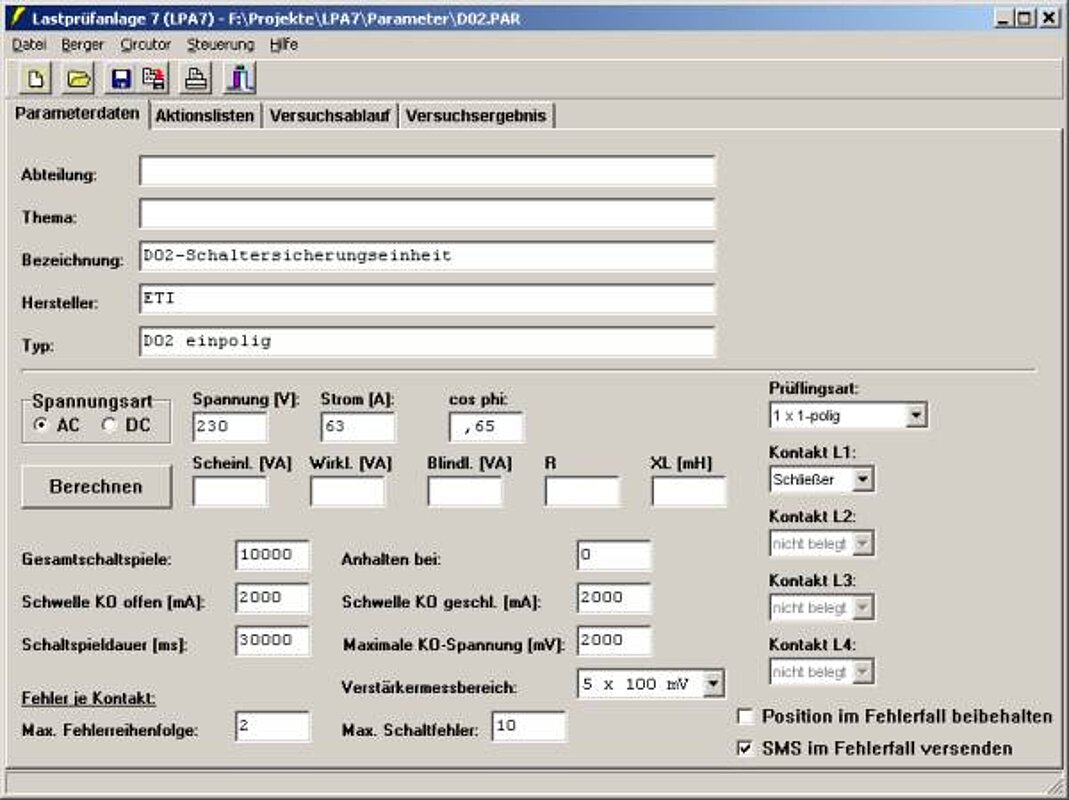Open the Berger menu
1069x800 pixels.
pyautogui.click(x=82, y=45)
